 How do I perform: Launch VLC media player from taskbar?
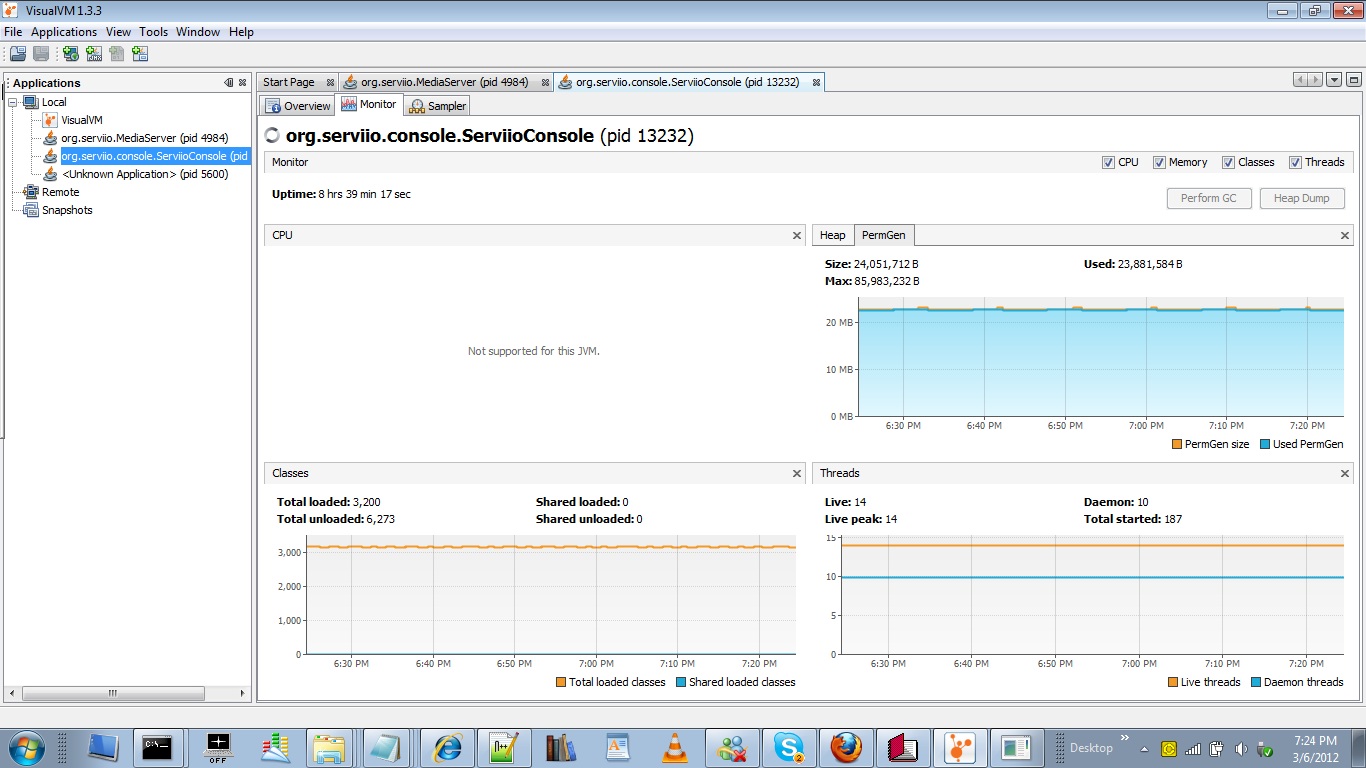(676, 747)
